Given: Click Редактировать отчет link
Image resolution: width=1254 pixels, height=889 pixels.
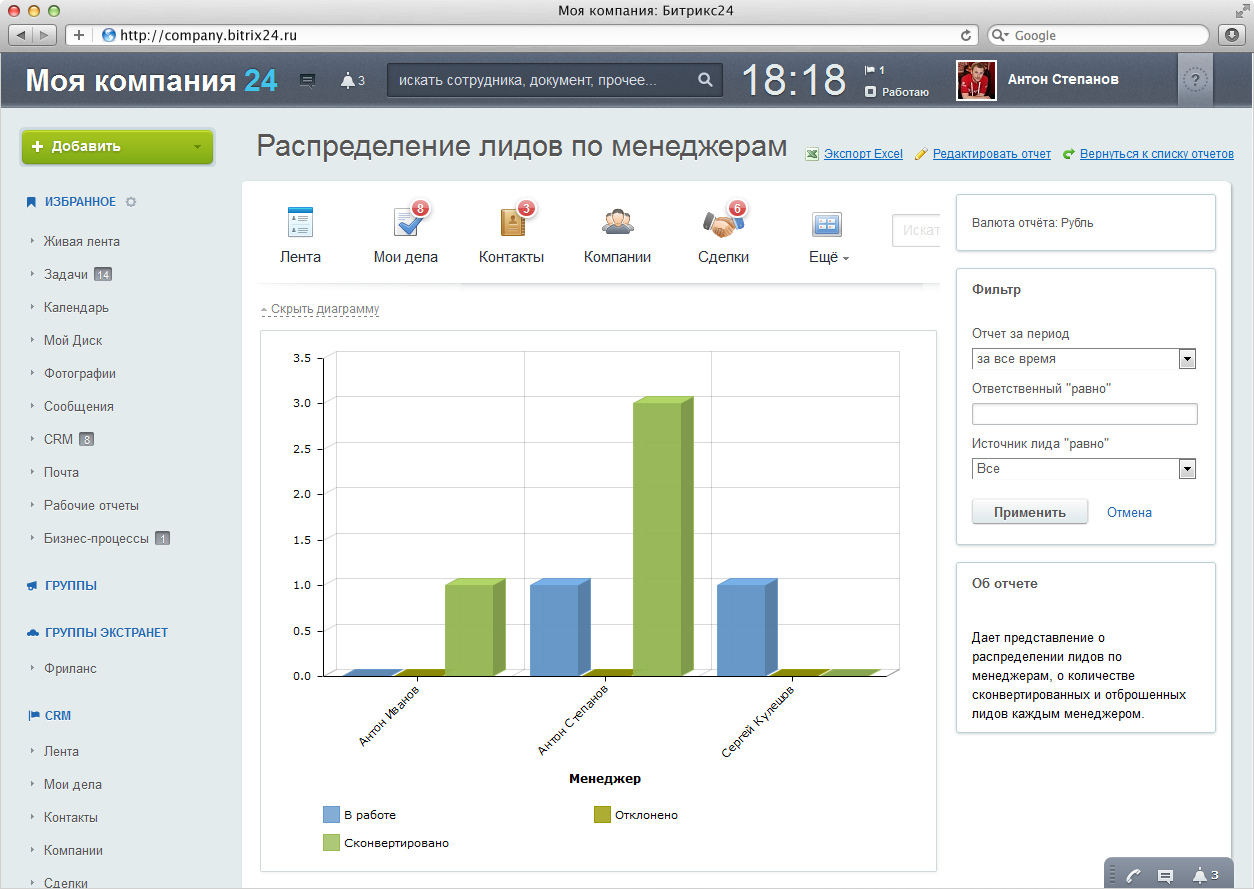Looking at the screenshot, I should coord(992,154).
